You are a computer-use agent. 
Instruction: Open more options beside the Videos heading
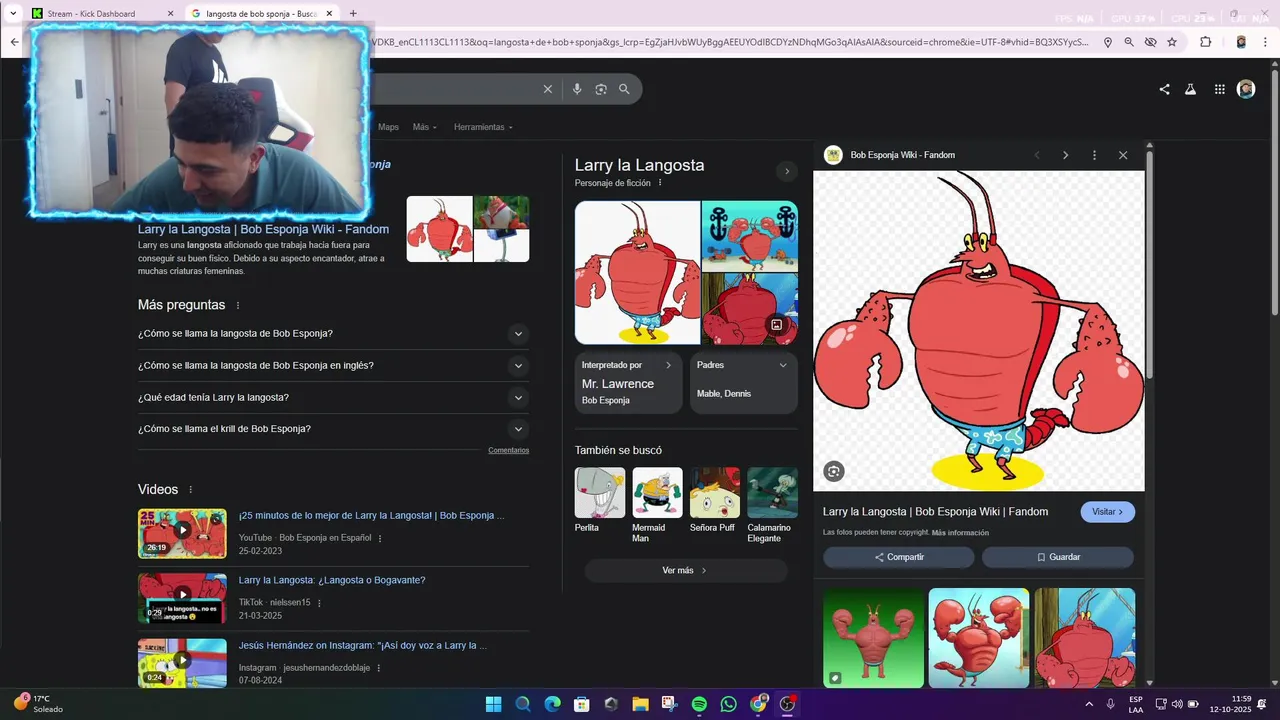[x=190, y=490]
